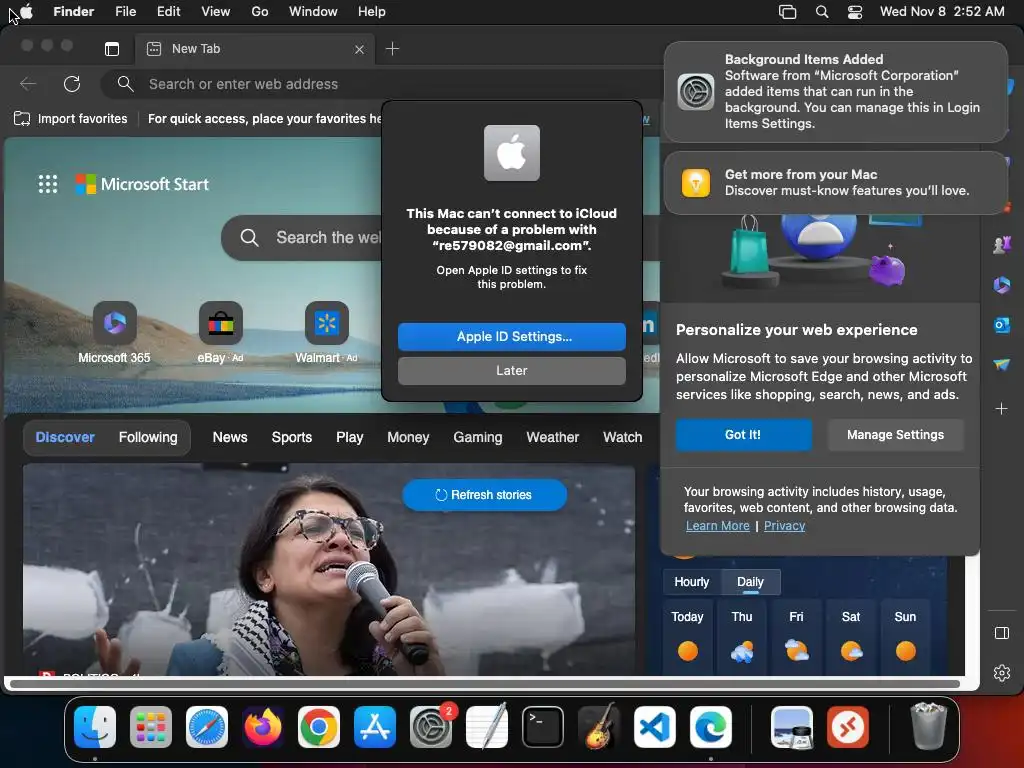Open the Sports category
This screenshot has width=1024, height=768.
292,438
